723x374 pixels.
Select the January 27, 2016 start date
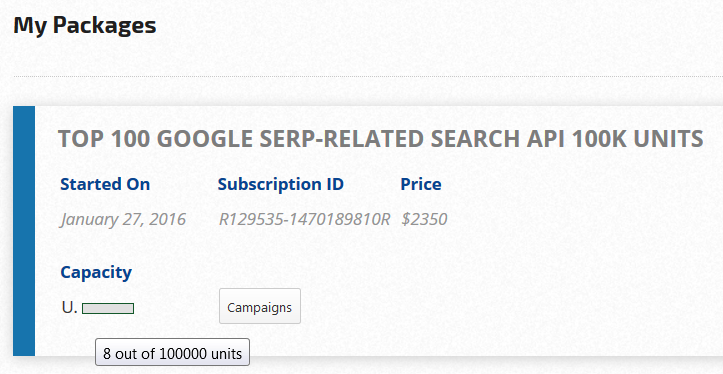pyautogui.click(x=123, y=219)
